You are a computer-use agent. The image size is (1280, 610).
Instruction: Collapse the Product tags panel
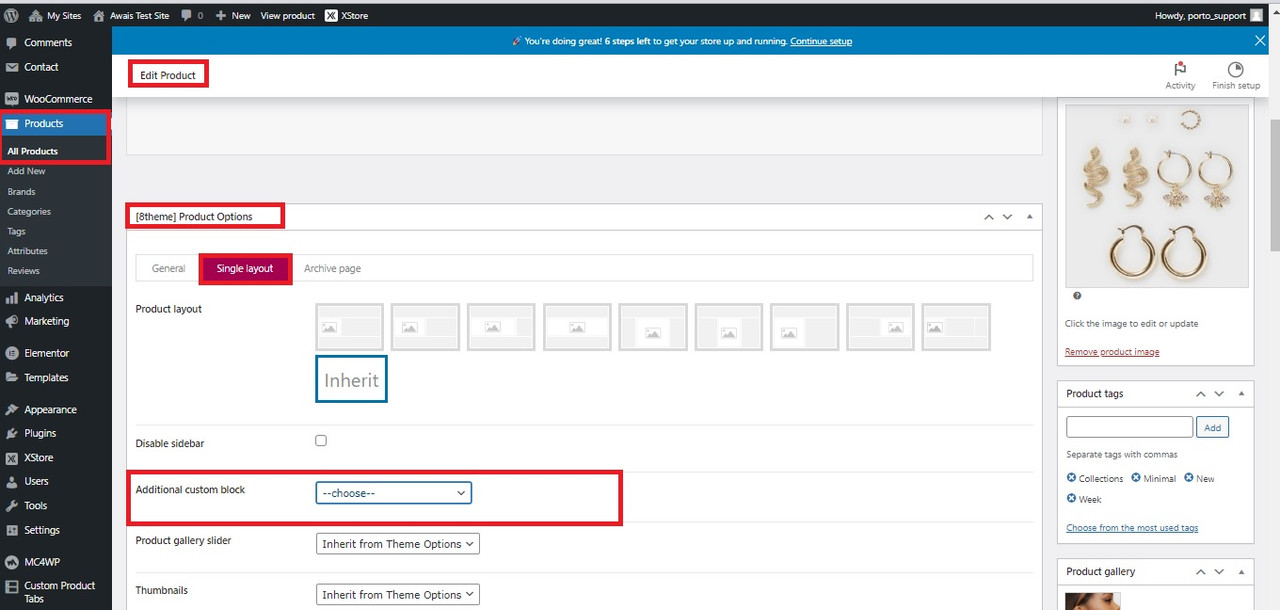tap(1241, 394)
